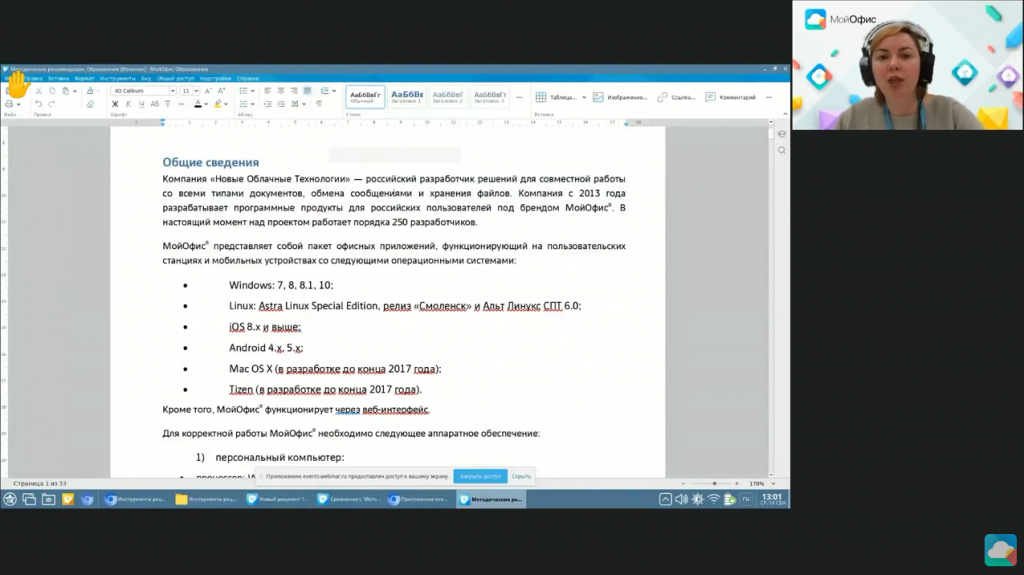Open the XO Caliburn font name dropdown

[x=172, y=91]
